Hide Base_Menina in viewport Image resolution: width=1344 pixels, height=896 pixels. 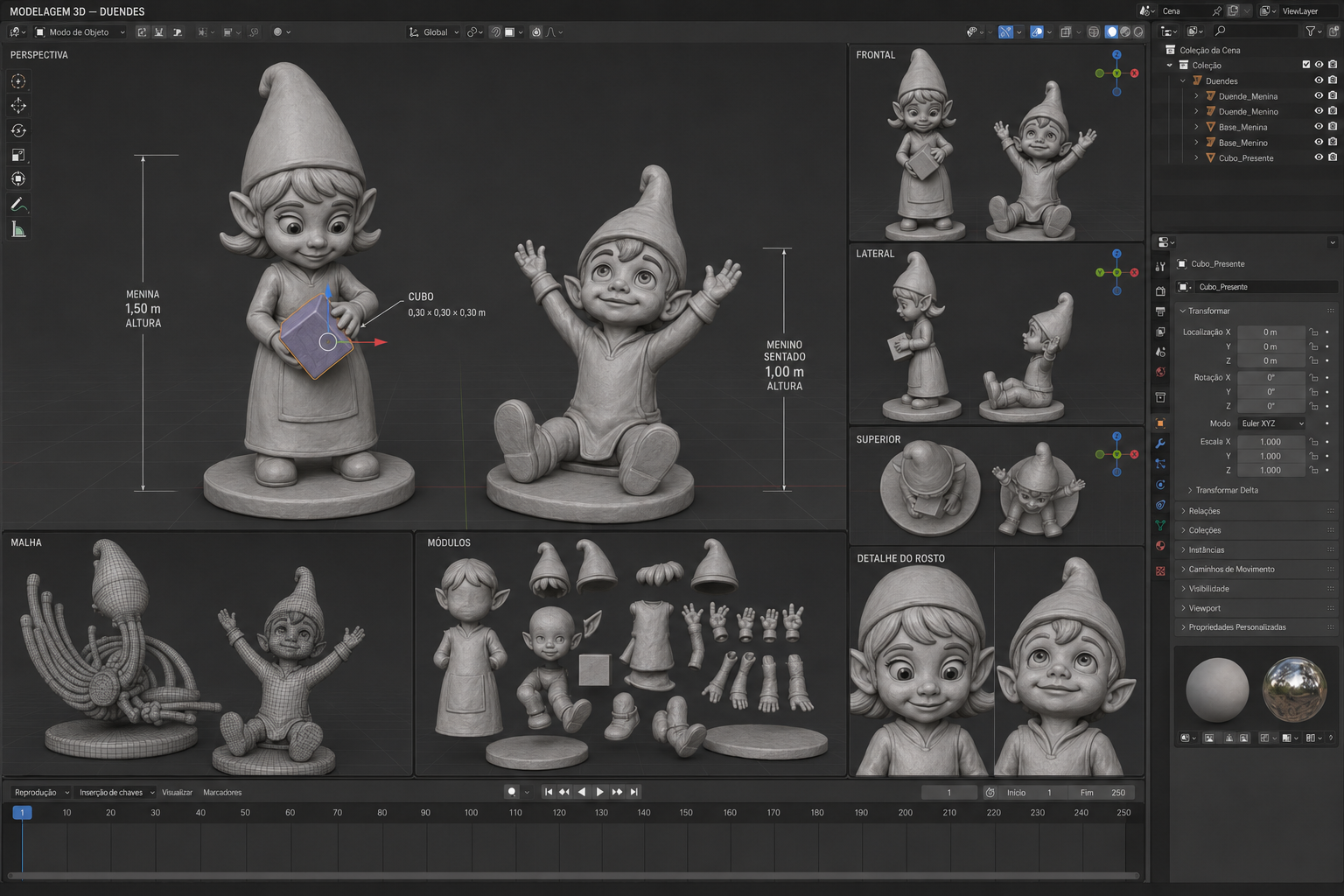click(1319, 127)
